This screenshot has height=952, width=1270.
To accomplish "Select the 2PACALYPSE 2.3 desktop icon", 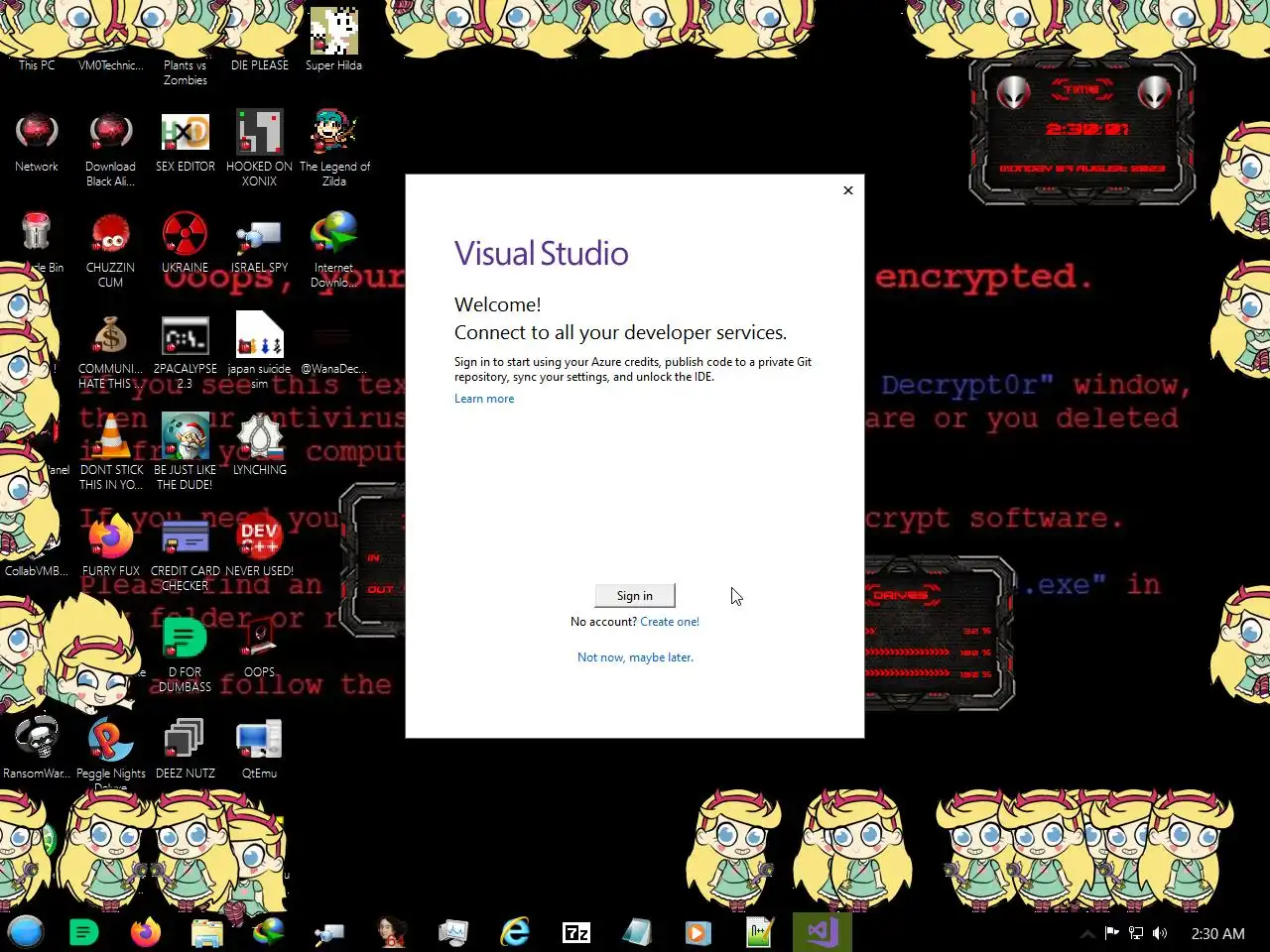I will (x=185, y=351).
